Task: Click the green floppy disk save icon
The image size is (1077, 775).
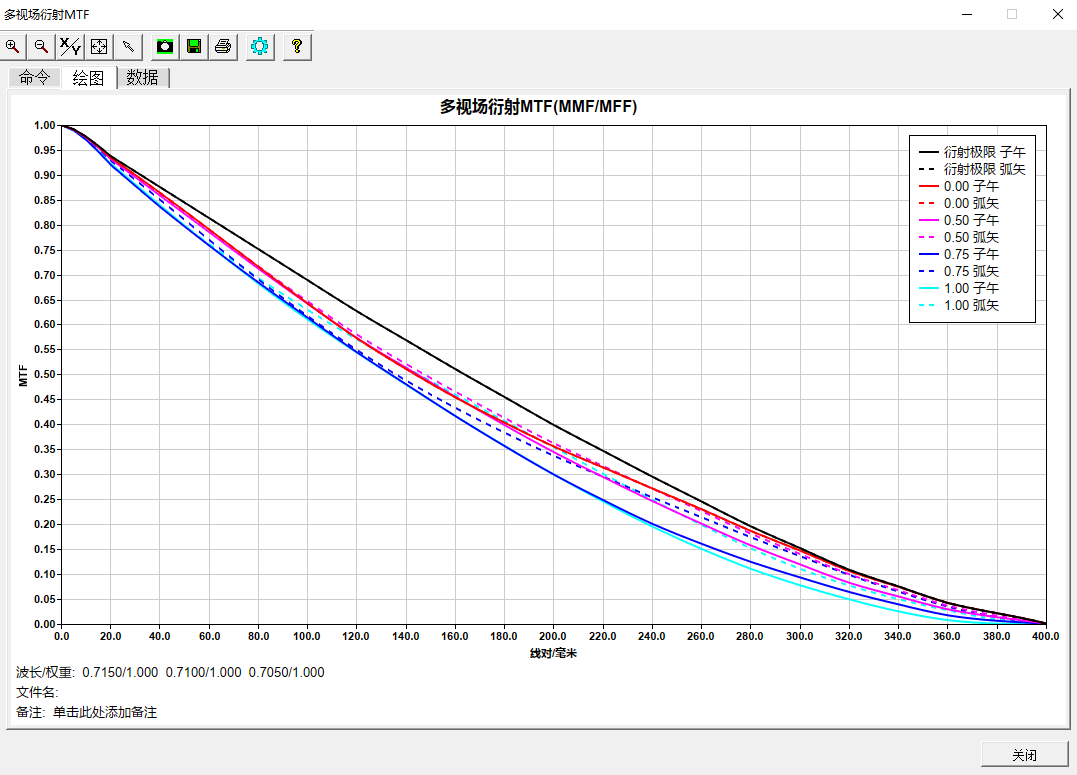Action: pyautogui.click(x=194, y=47)
